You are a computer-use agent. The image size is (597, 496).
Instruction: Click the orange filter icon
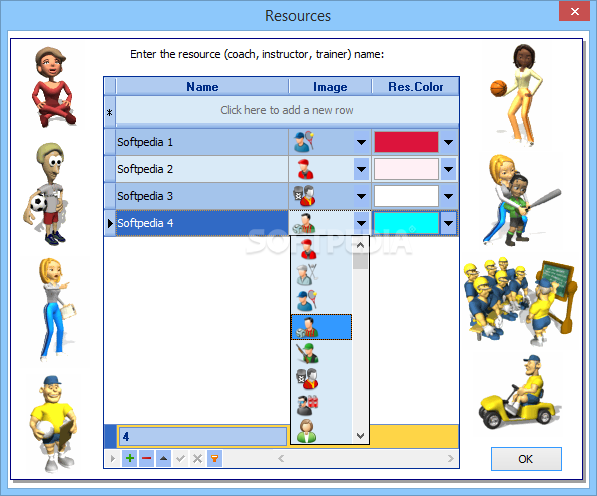[214, 458]
